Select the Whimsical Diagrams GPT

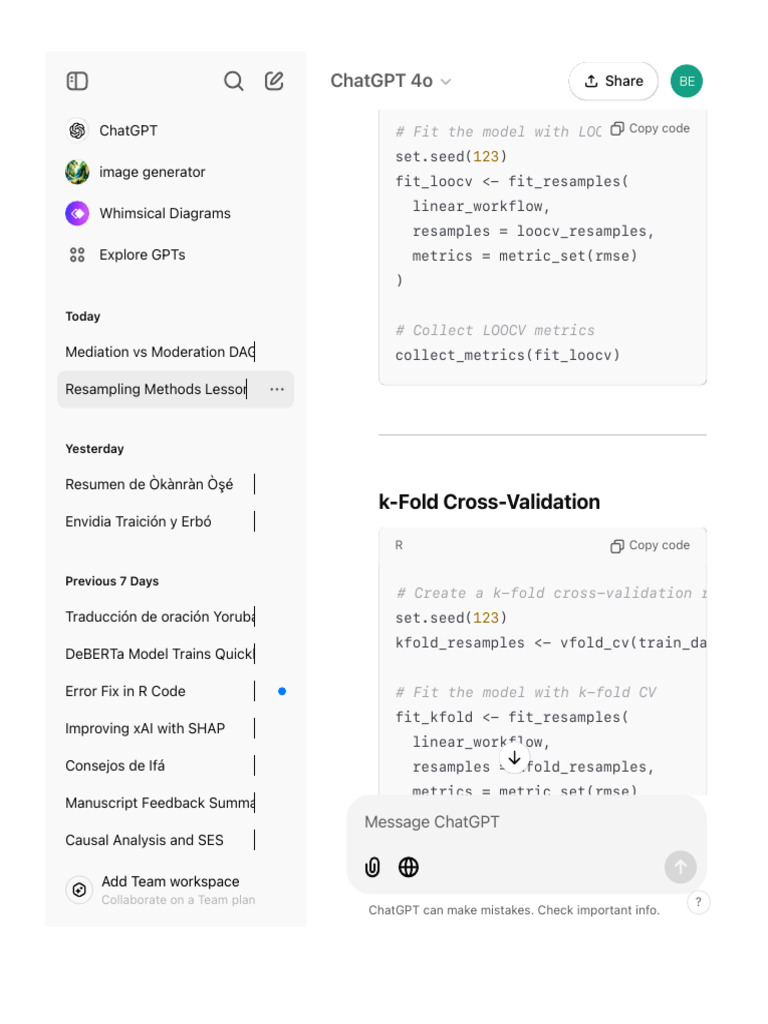click(164, 213)
